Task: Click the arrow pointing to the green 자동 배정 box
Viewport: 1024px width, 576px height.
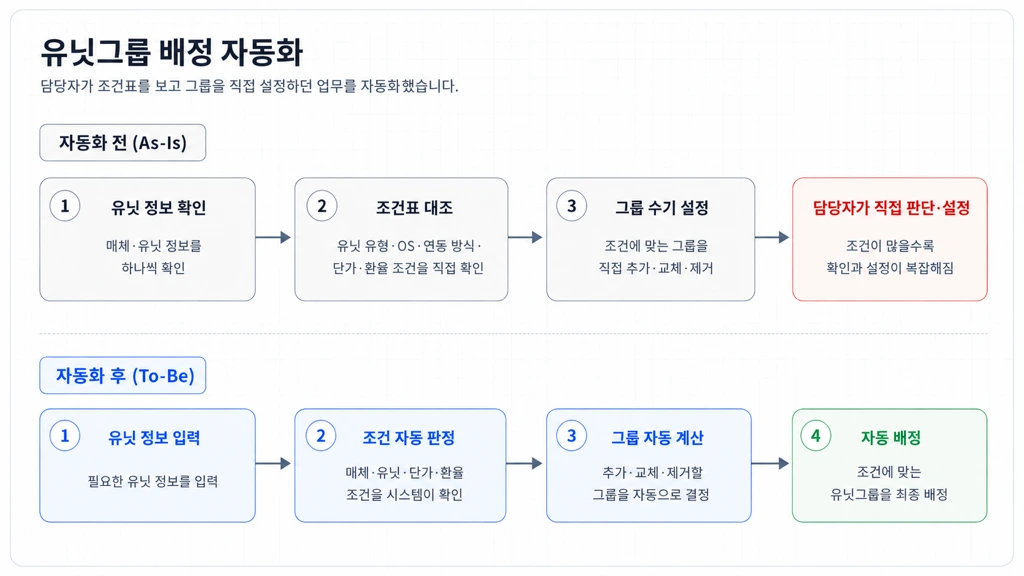Action: (771, 464)
